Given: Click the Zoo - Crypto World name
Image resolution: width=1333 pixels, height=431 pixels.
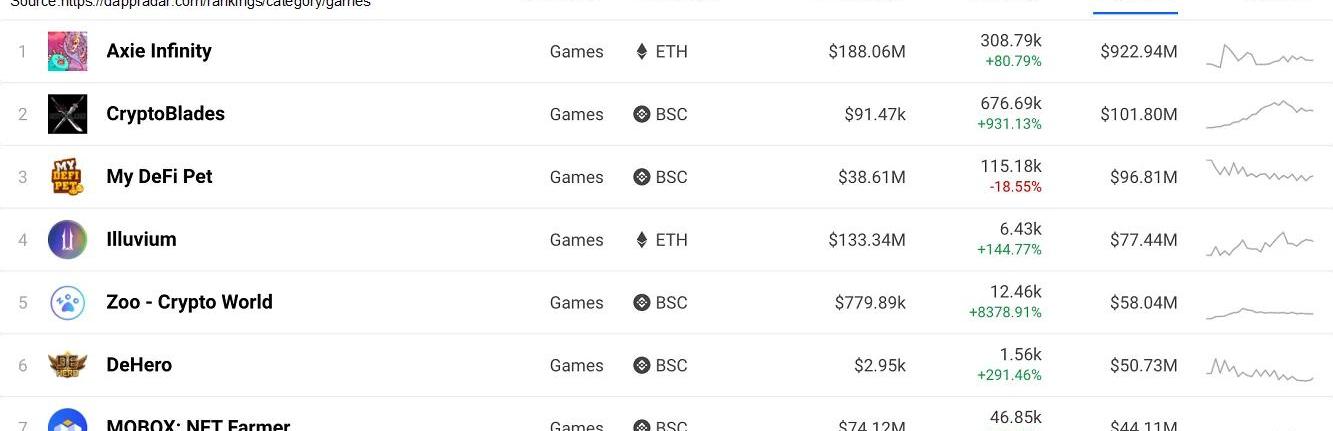Looking at the screenshot, I should click(189, 302).
